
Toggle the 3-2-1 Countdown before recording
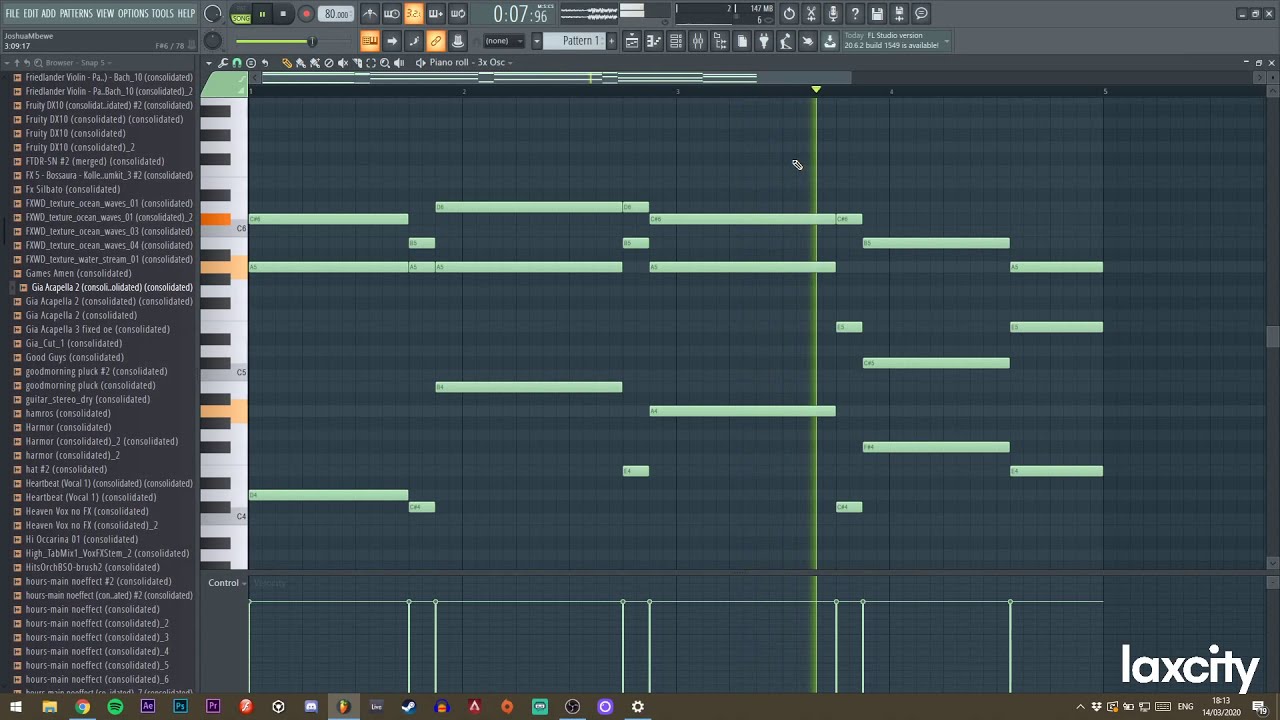(413, 13)
